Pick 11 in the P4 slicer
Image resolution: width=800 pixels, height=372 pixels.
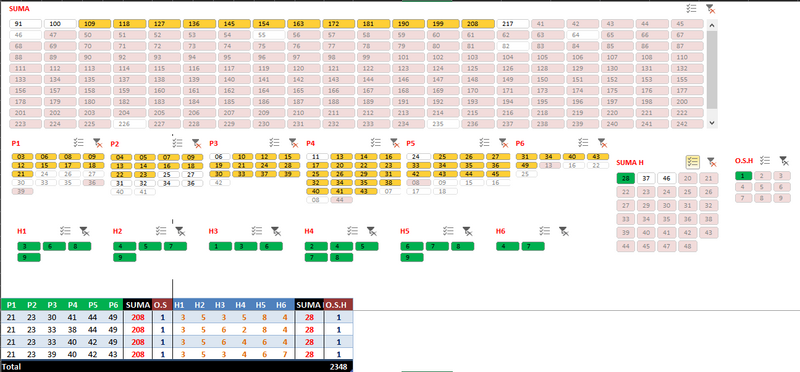317,157
